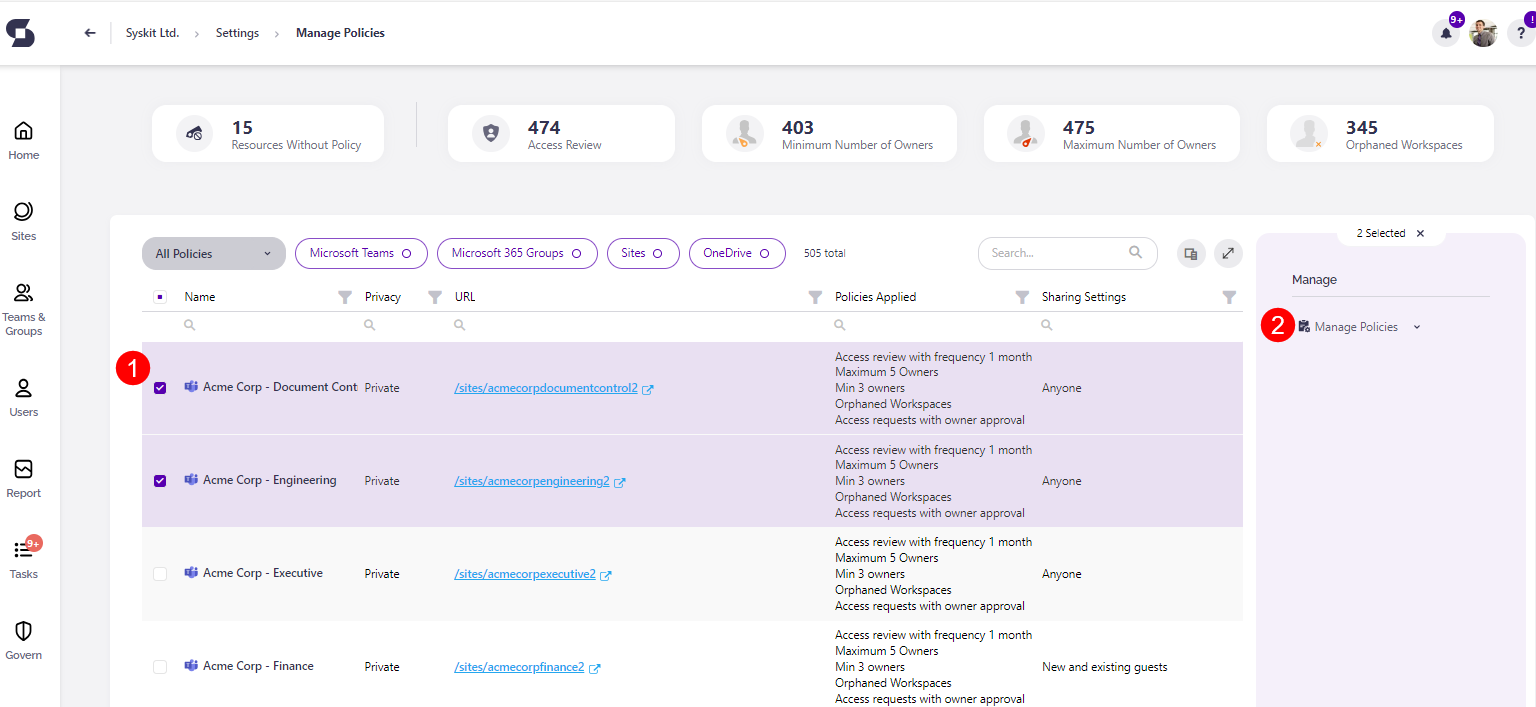The image size is (1536, 707).
Task: Open the Sharing Settings column filter
Action: 1229,296
